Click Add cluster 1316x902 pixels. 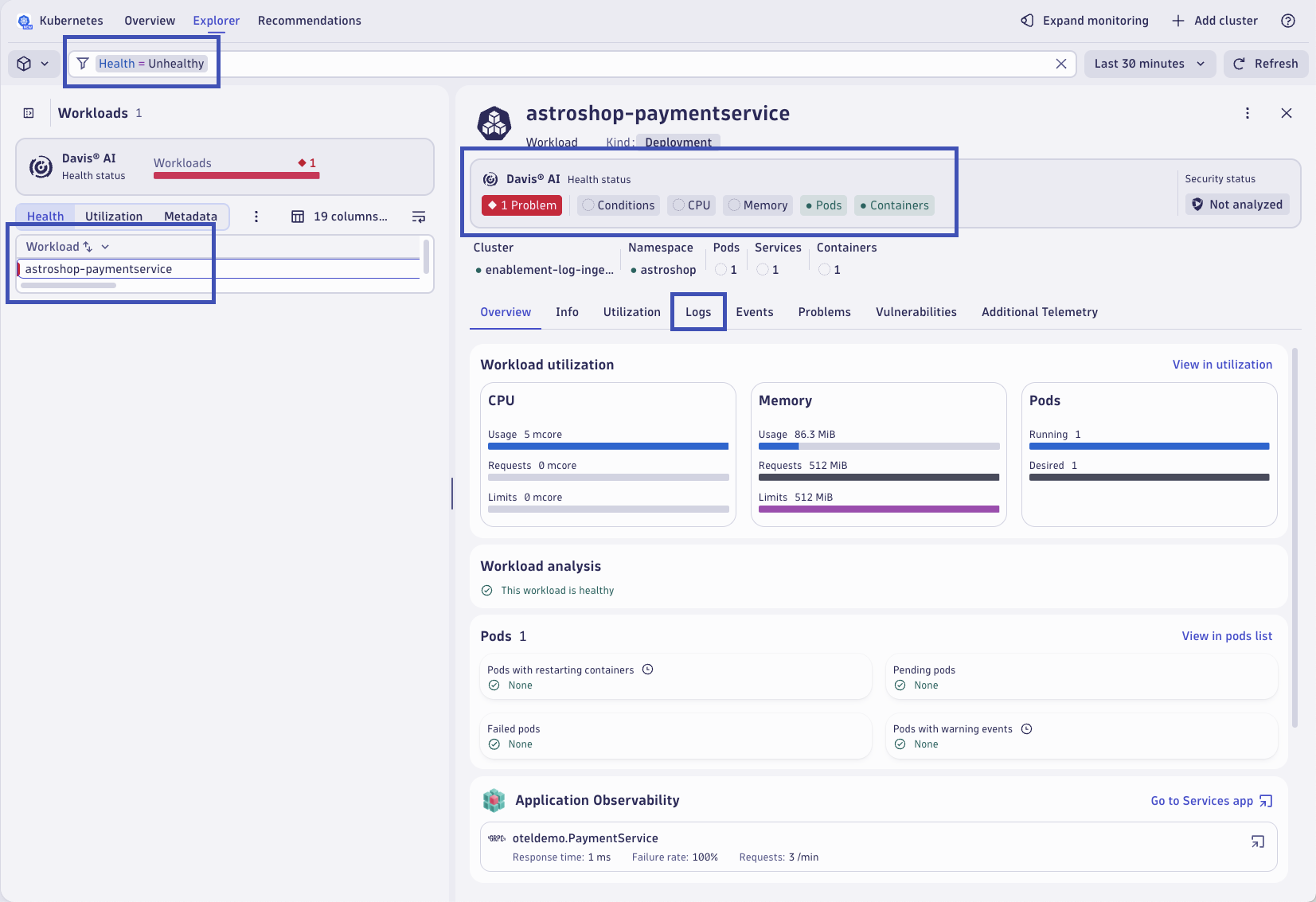point(1215,21)
